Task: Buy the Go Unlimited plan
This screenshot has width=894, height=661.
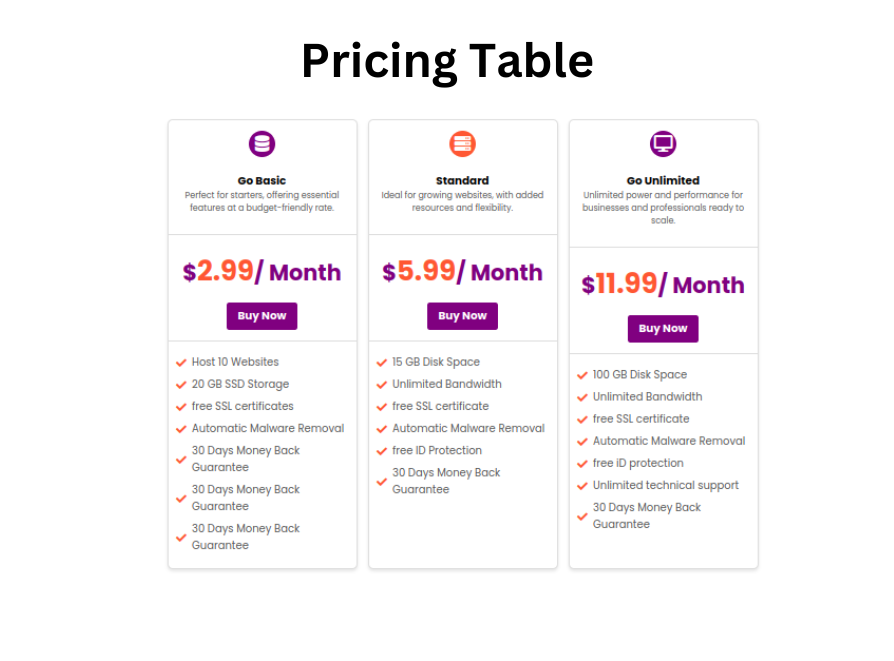Action: coord(663,329)
